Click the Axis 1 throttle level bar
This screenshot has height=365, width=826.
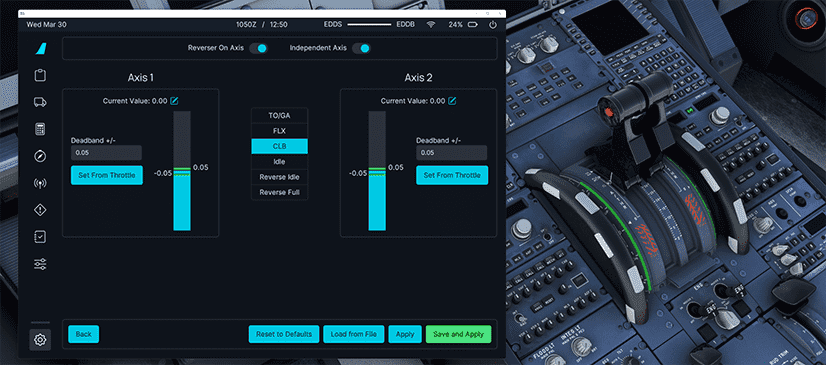pyautogui.click(x=182, y=171)
